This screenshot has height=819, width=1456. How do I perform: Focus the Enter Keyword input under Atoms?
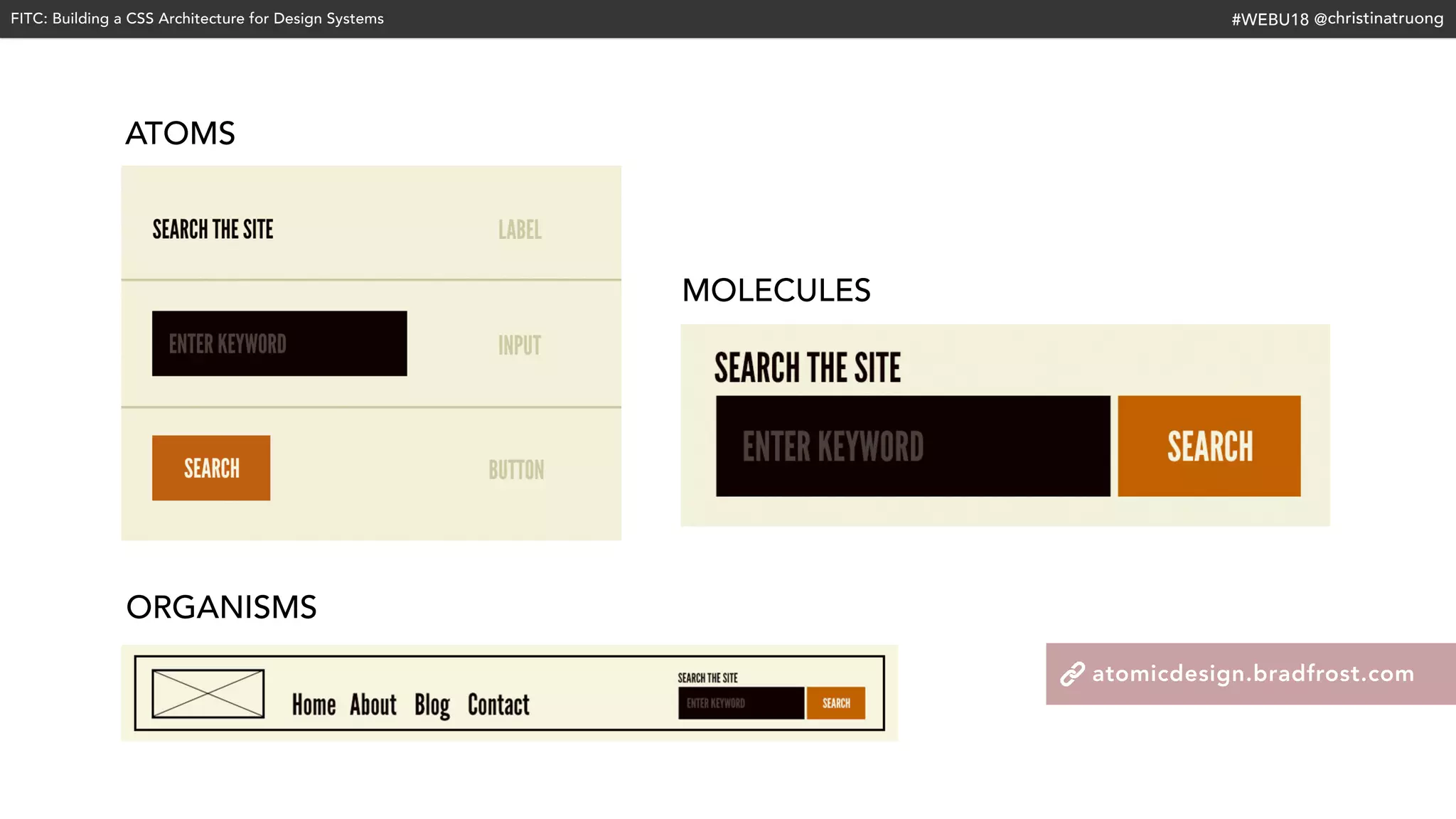279,343
